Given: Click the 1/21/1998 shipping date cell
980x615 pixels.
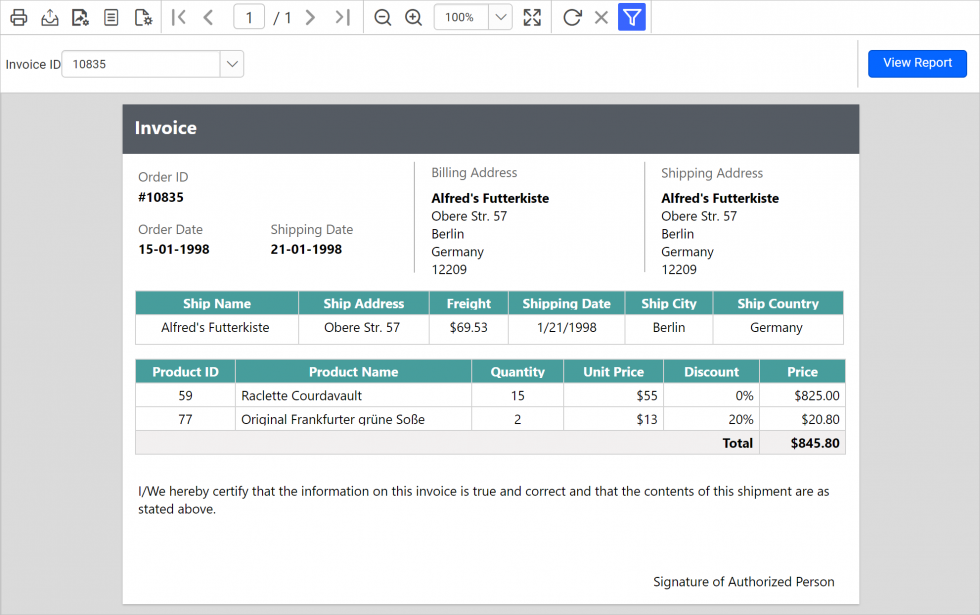Looking at the screenshot, I should point(567,328).
